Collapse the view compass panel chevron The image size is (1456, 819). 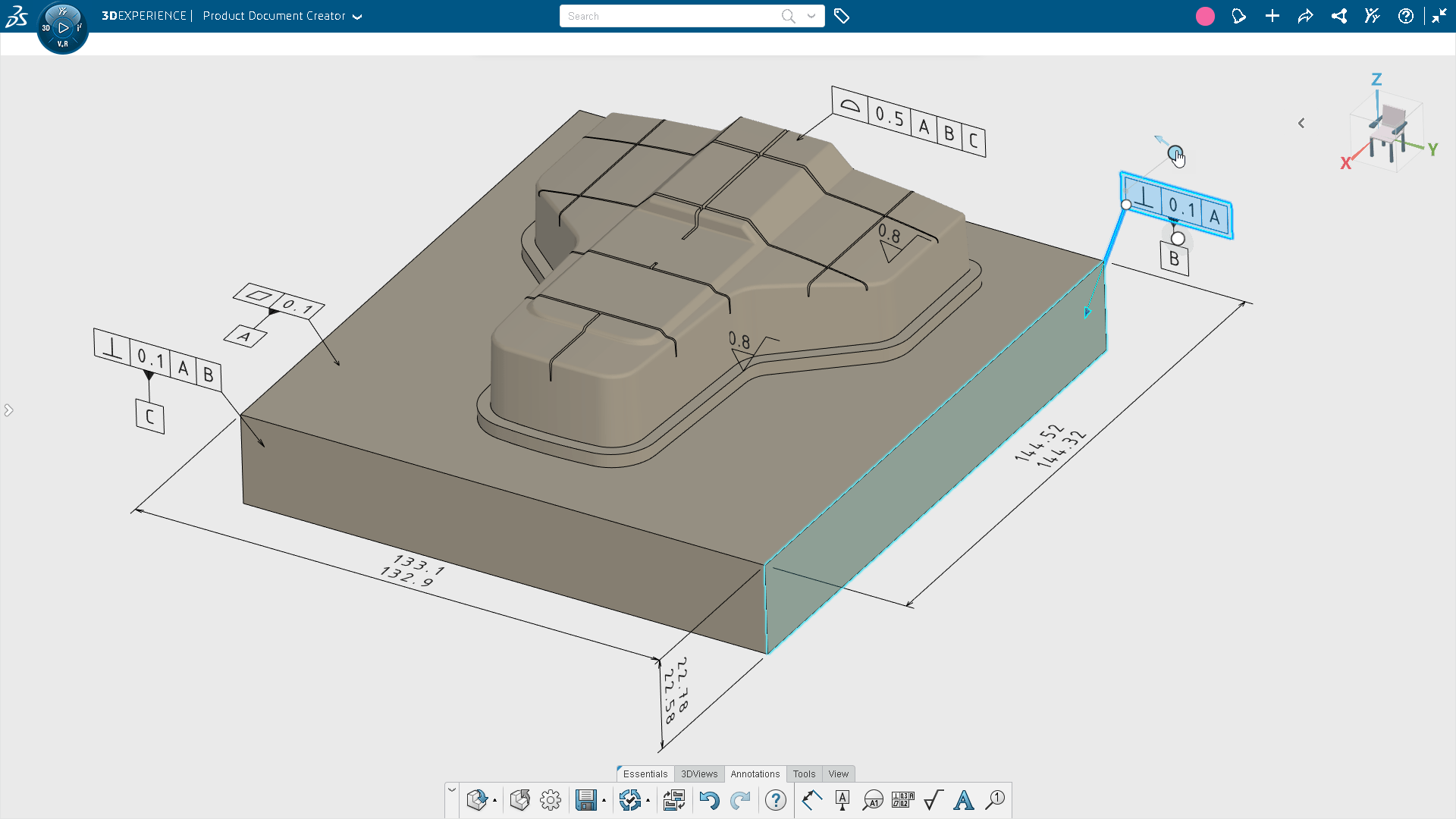coord(1301,123)
